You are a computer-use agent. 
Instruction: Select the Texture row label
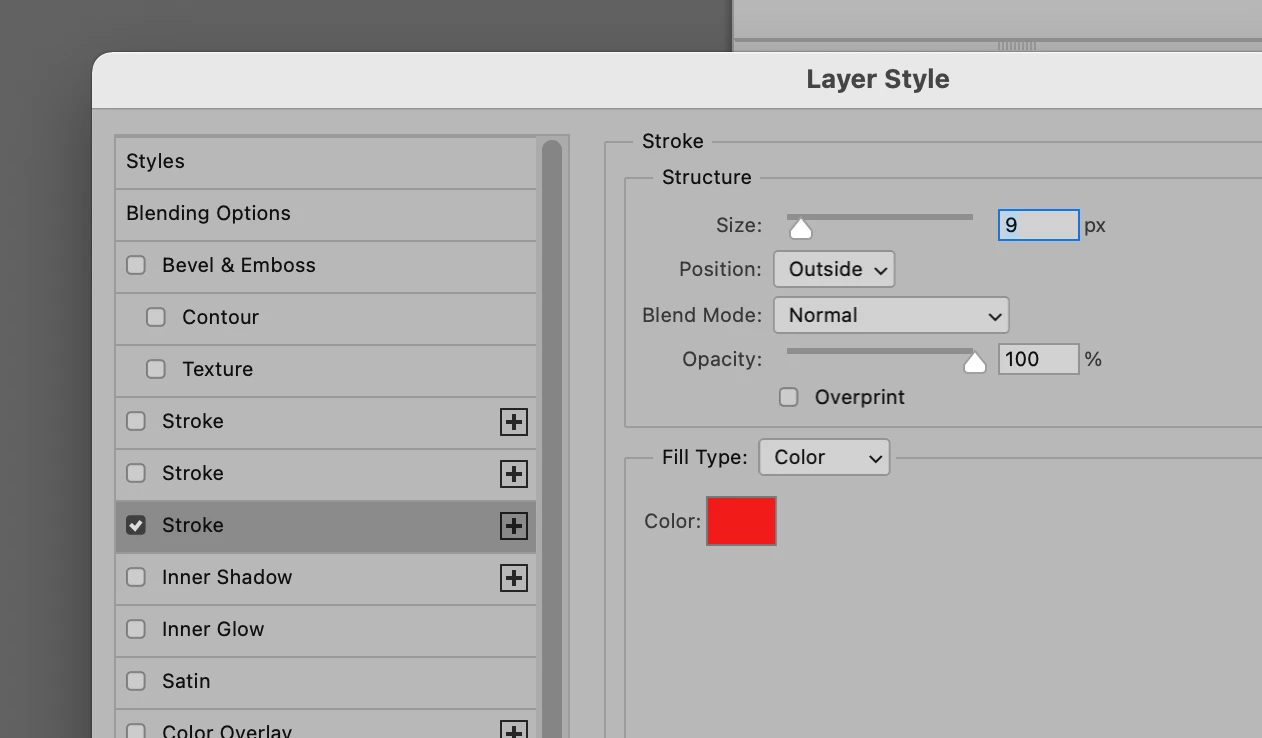[x=218, y=369]
